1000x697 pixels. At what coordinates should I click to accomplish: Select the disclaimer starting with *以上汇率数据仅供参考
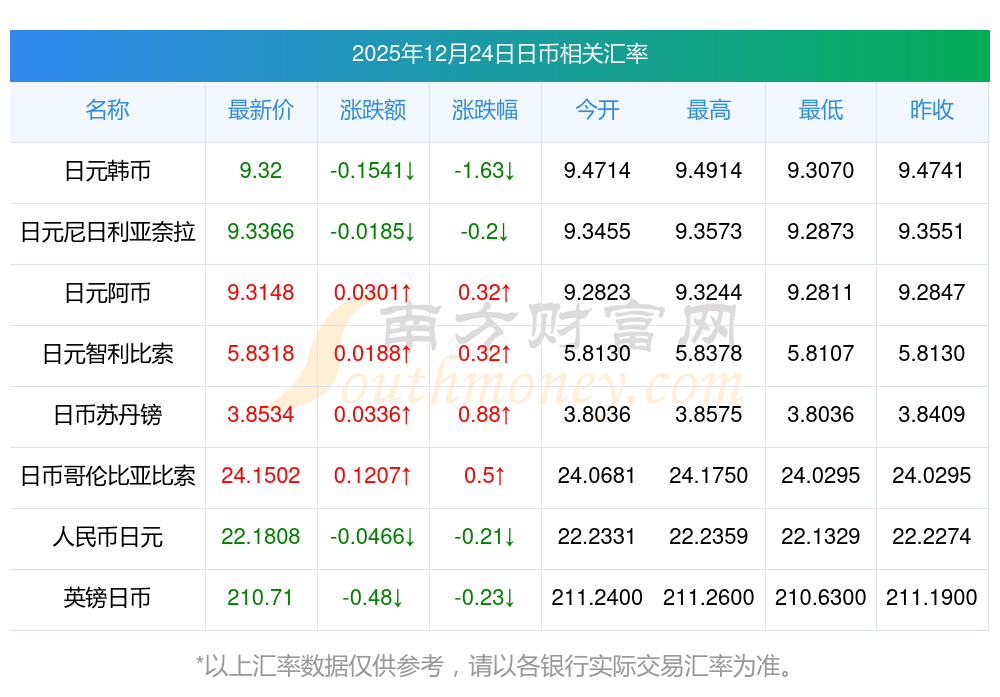point(495,666)
